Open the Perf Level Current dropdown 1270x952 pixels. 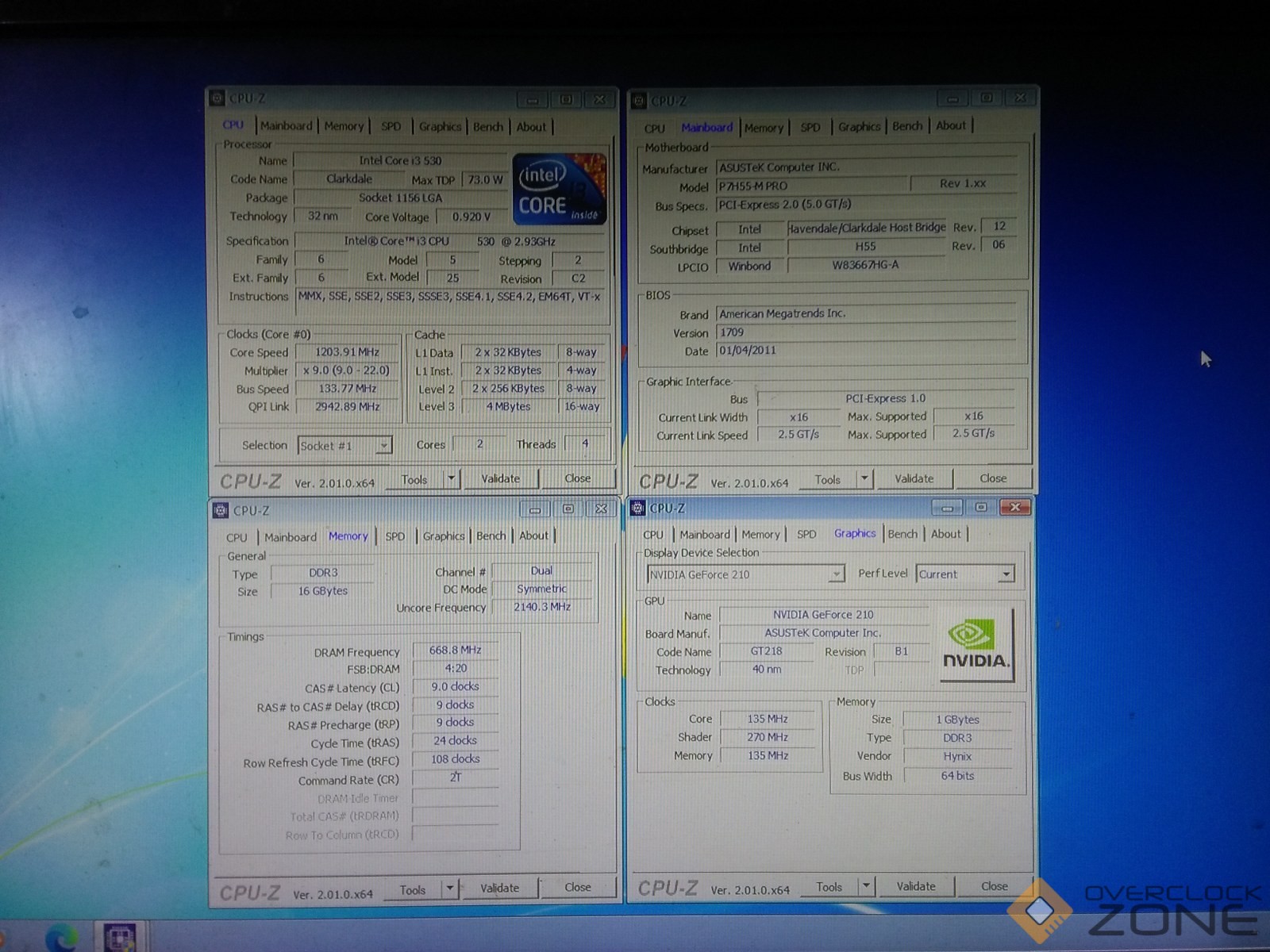pos(1006,574)
